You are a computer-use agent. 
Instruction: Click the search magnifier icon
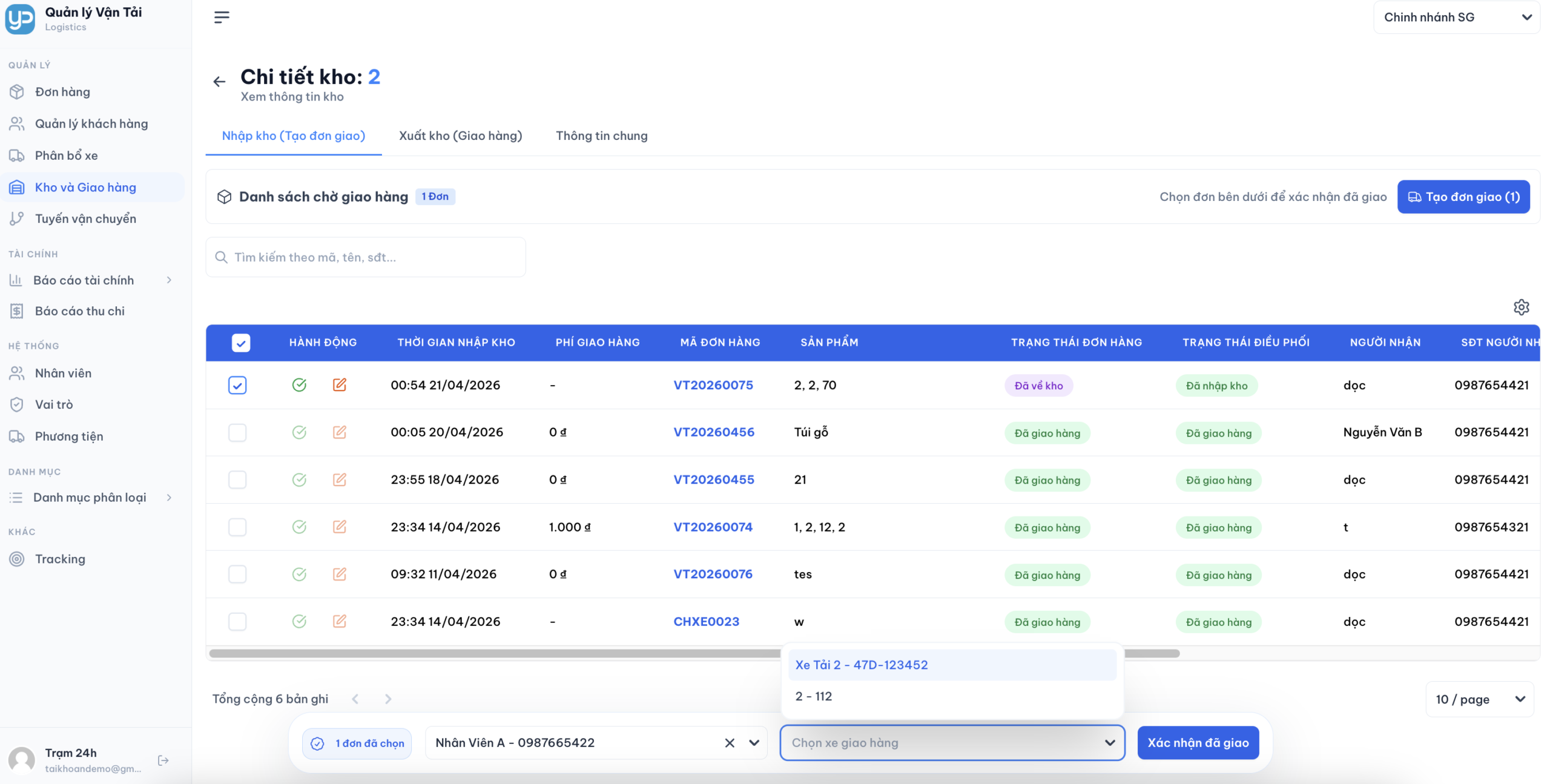(x=222, y=257)
